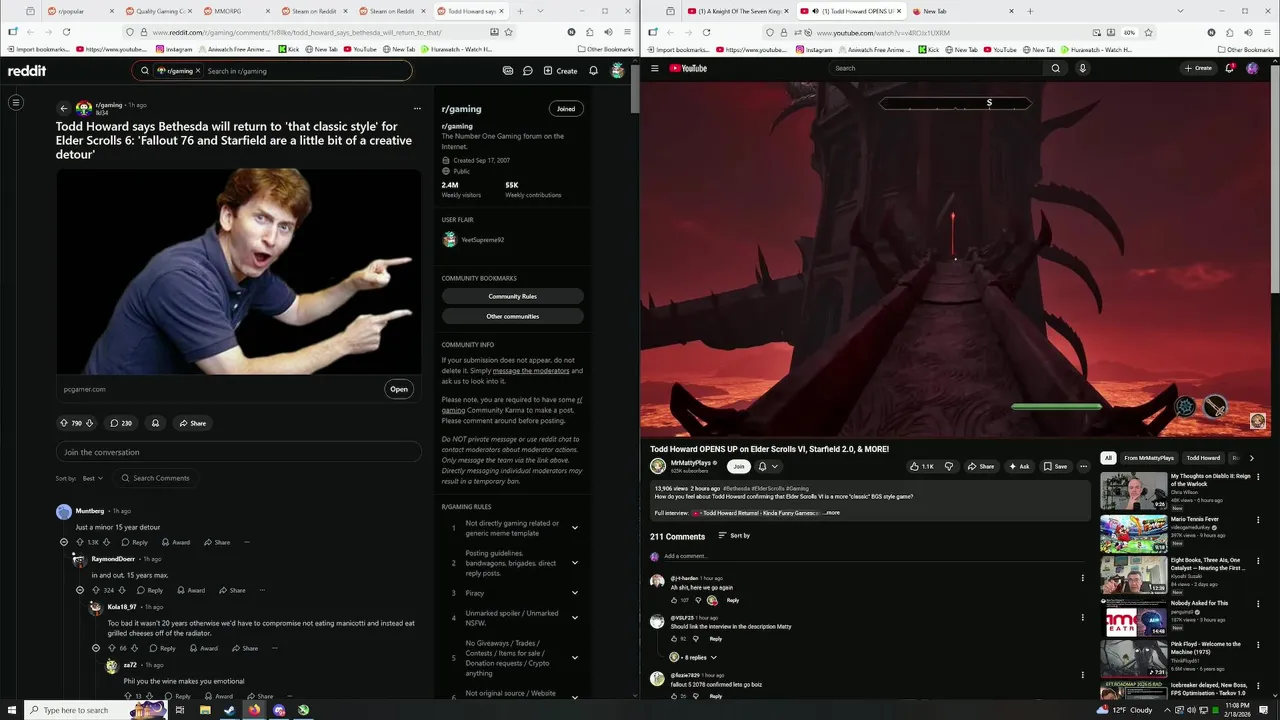Viewport: 1280px width, 720px height.
Task: Collapse RaymondDoerr's comment thread
Action: click(x=80, y=590)
